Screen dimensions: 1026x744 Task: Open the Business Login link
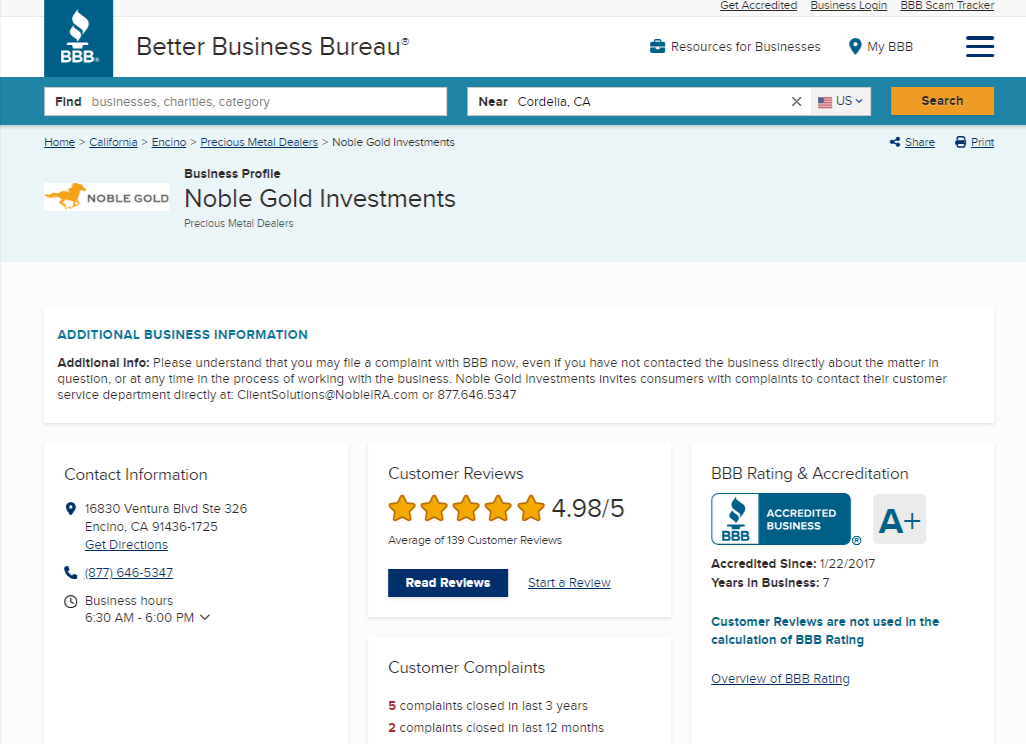pyautogui.click(x=849, y=5)
